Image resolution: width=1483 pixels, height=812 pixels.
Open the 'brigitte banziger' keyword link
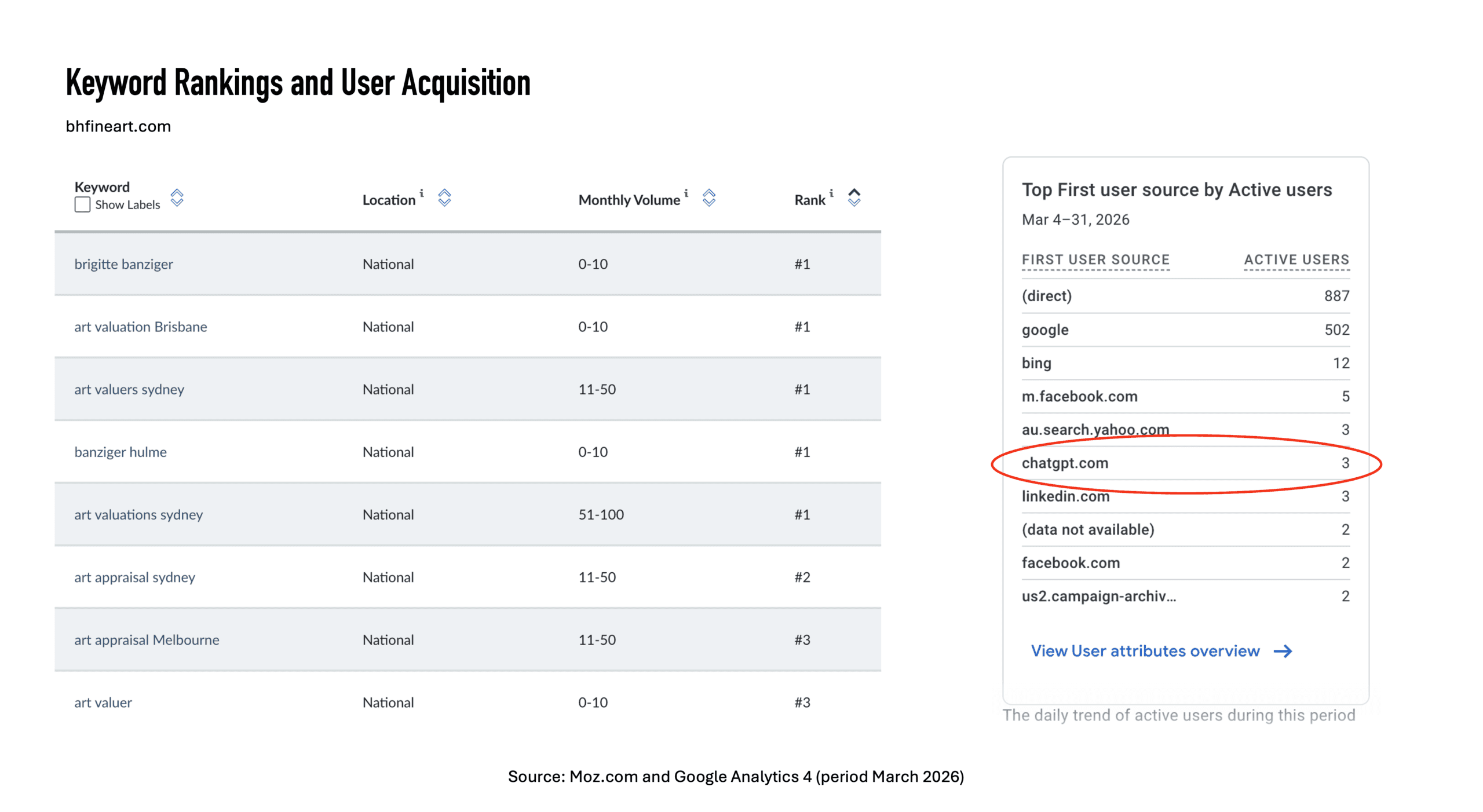(x=123, y=264)
